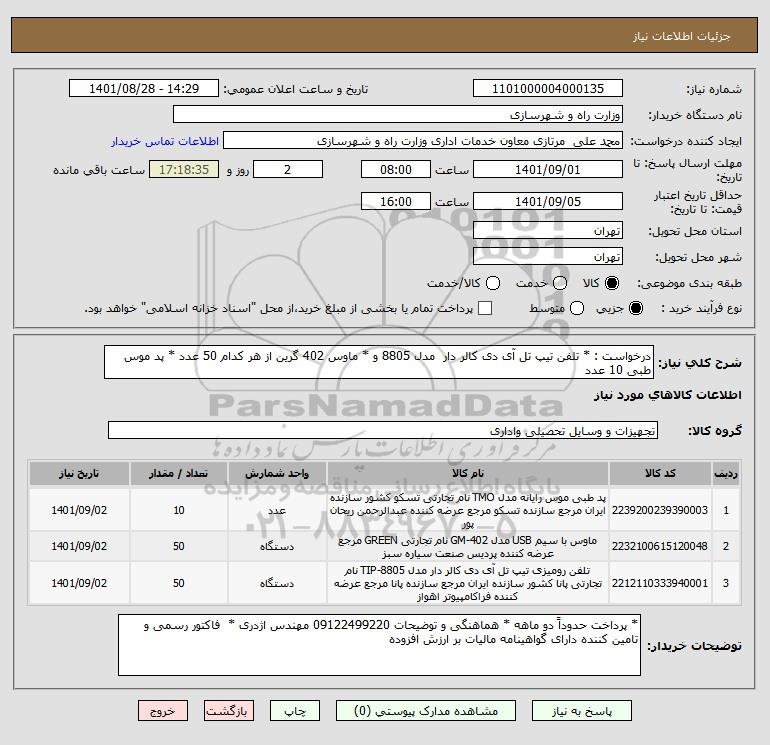Select the جزیی purchase process radio
This screenshot has width=770, height=745.
pyautogui.click(x=635, y=308)
